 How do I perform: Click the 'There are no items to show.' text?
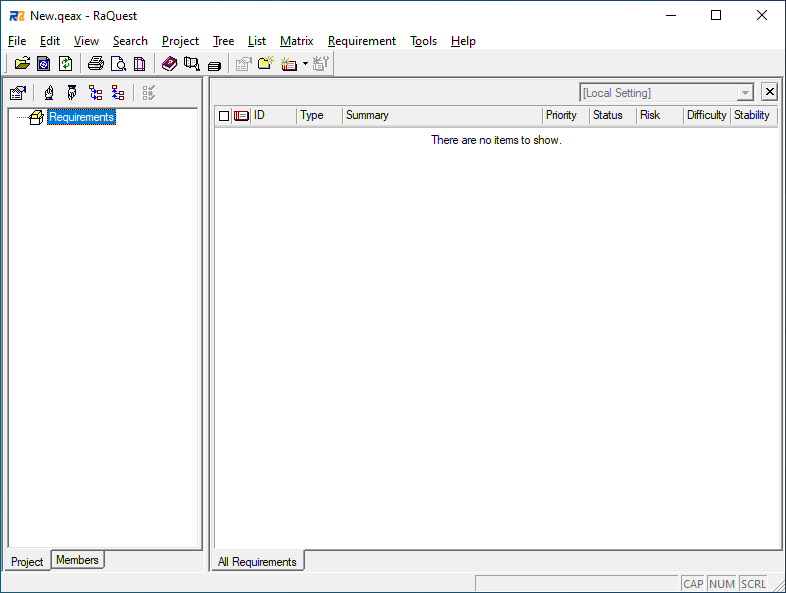point(496,140)
